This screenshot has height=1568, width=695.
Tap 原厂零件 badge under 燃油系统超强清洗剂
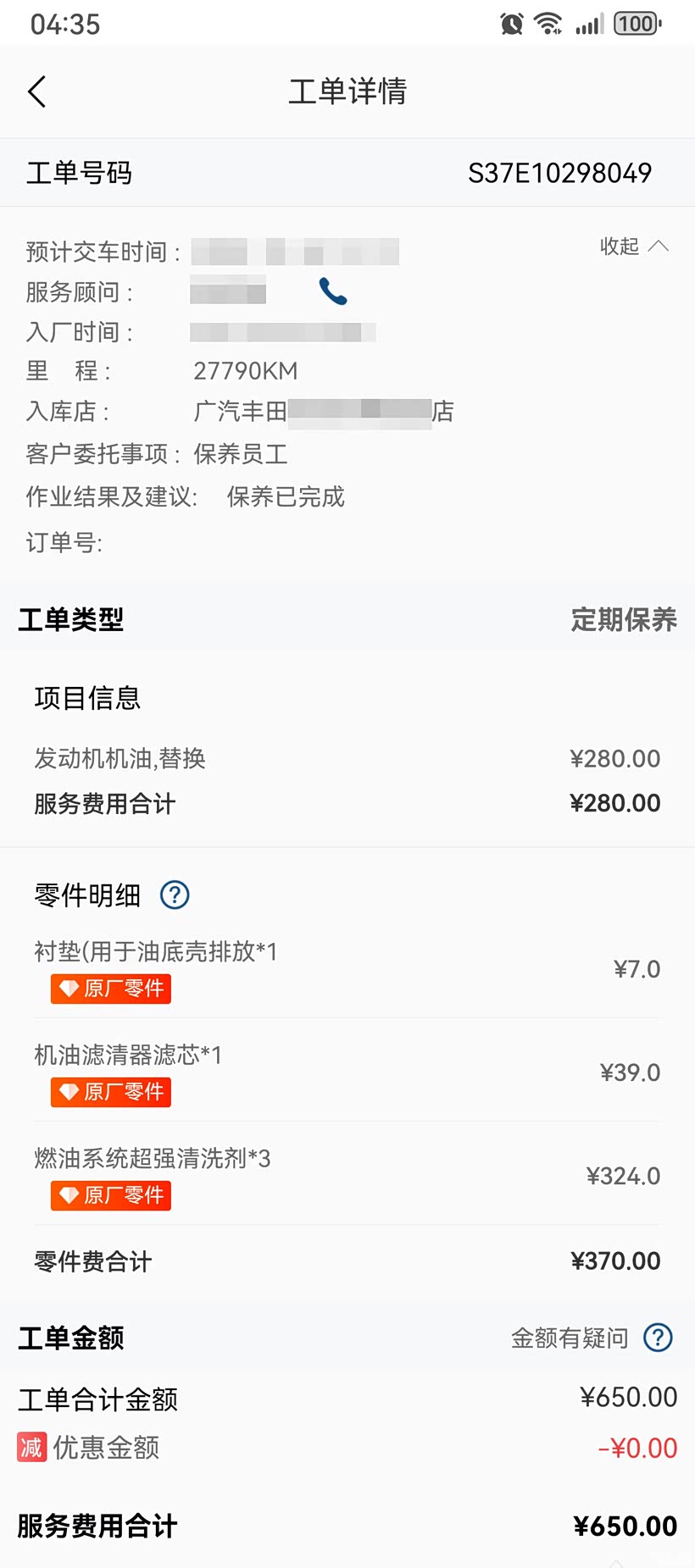click(x=111, y=1195)
